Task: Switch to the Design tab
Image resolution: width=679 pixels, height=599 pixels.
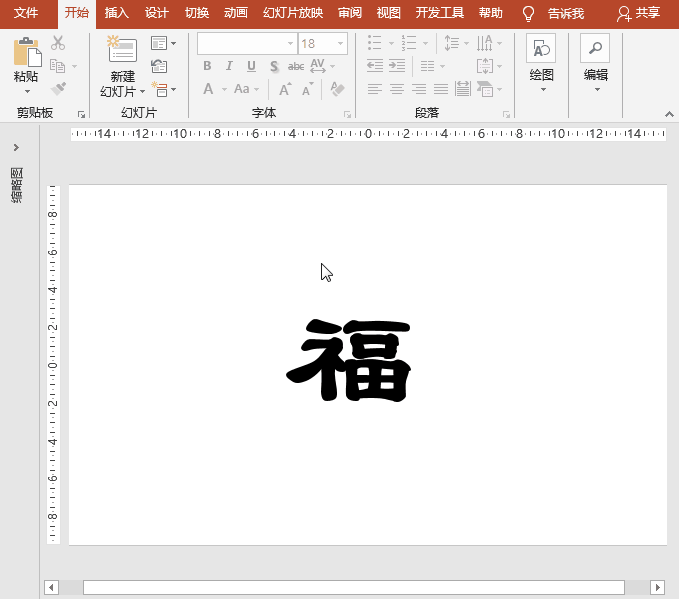Action: click(x=157, y=13)
